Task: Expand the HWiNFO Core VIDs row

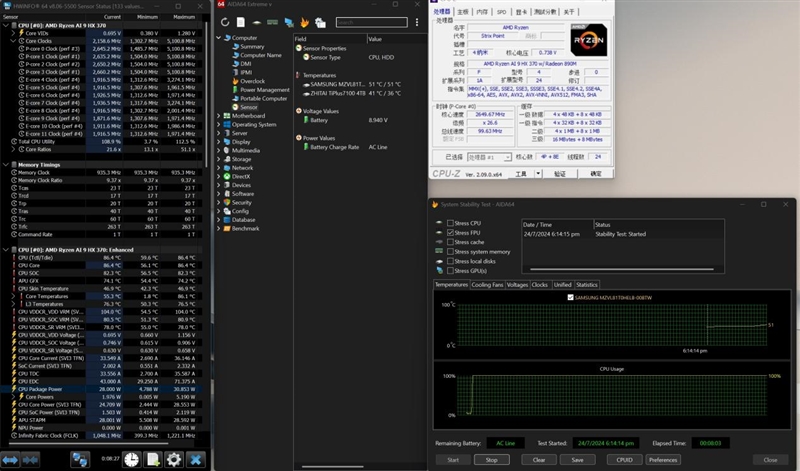Action: tap(13, 33)
